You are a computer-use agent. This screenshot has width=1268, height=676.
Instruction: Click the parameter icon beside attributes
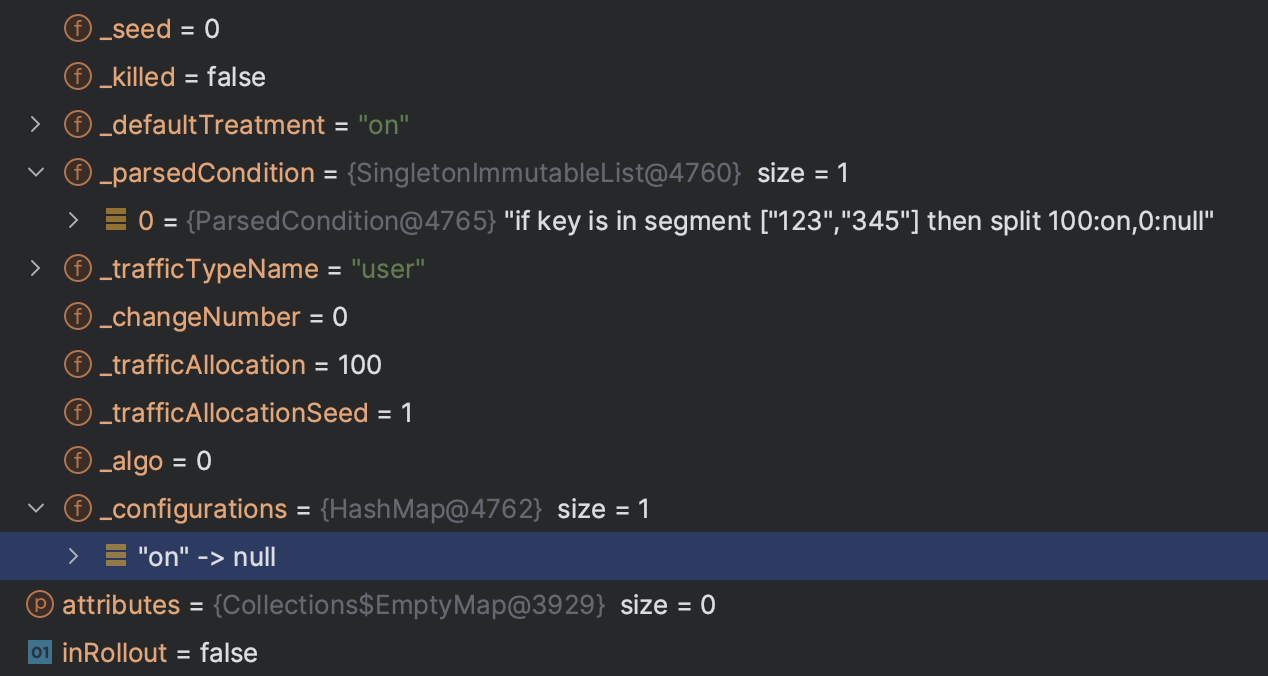coord(40,605)
